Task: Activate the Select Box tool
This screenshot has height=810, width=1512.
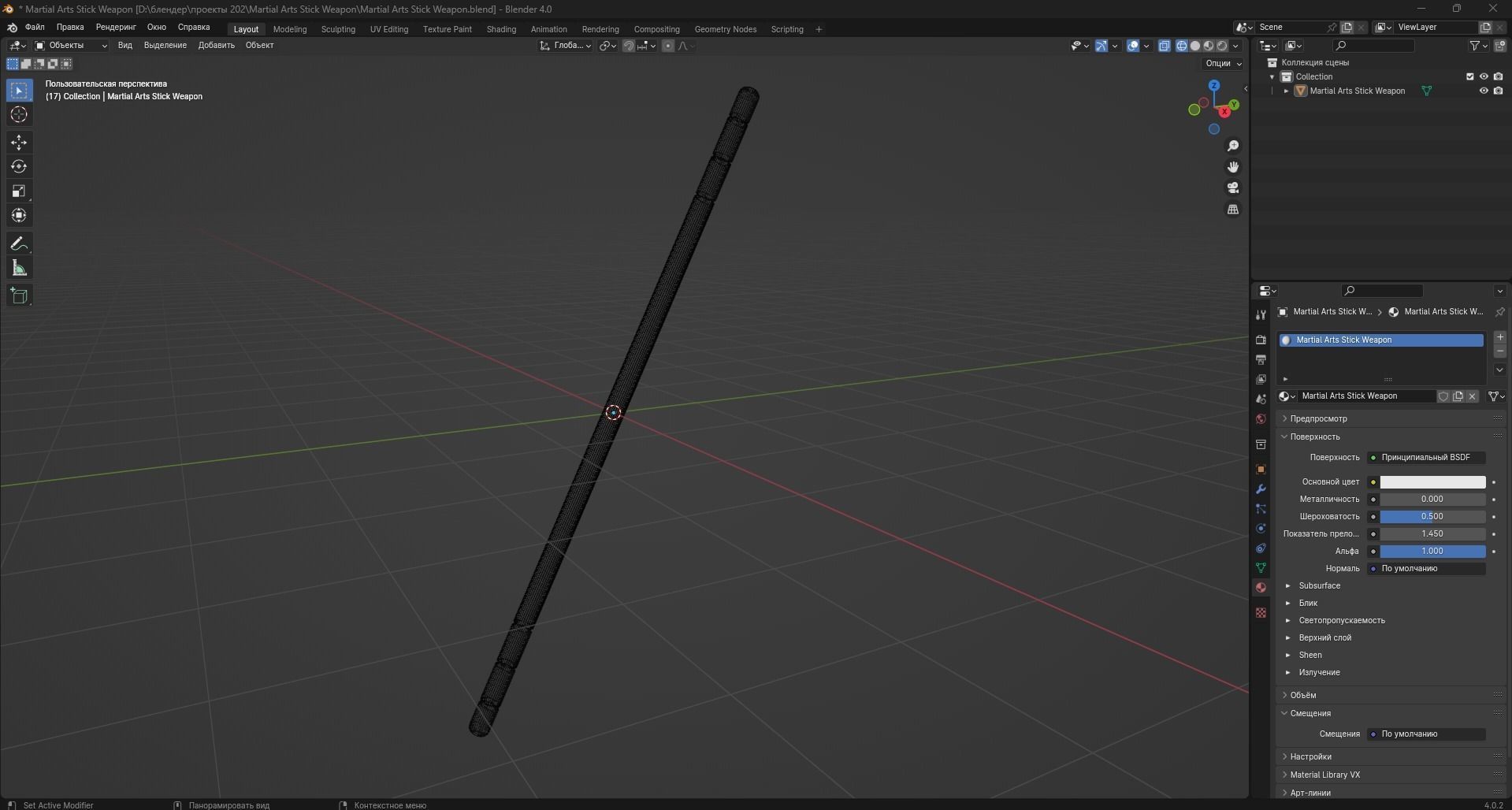Action: click(19, 91)
